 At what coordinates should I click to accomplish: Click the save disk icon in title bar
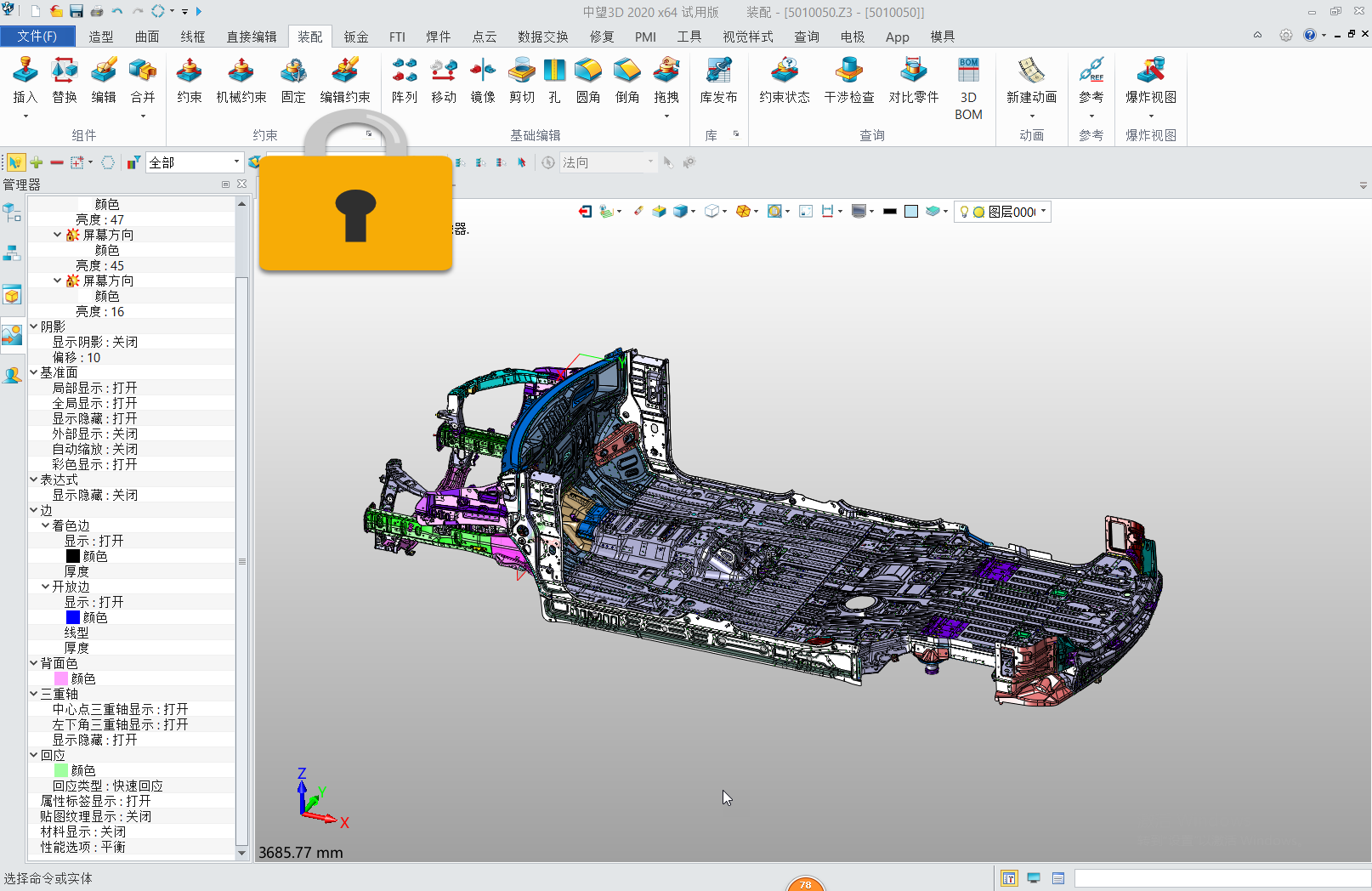(77, 11)
